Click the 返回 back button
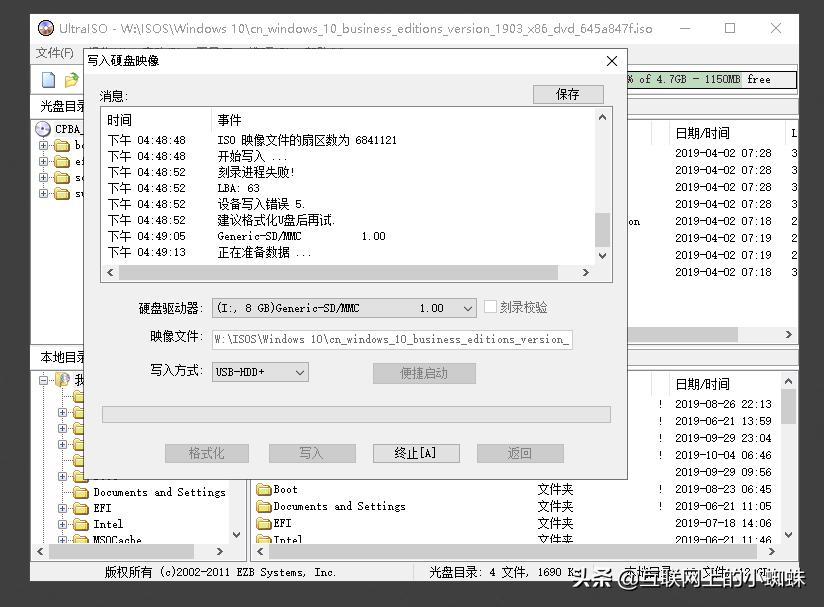This screenshot has width=824, height=607. pyautogui.click(x=519, y=452)
